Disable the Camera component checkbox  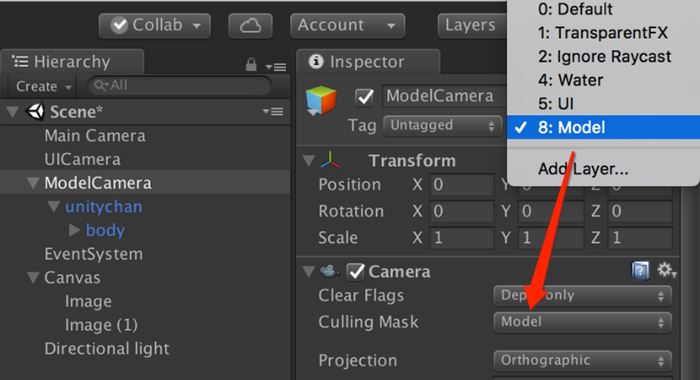click(x=355, y=271)
